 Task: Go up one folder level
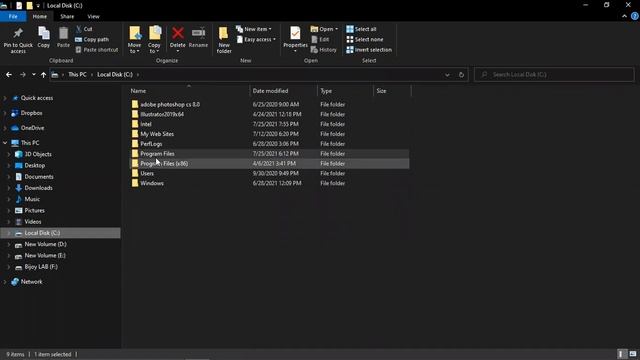point(43,75)
